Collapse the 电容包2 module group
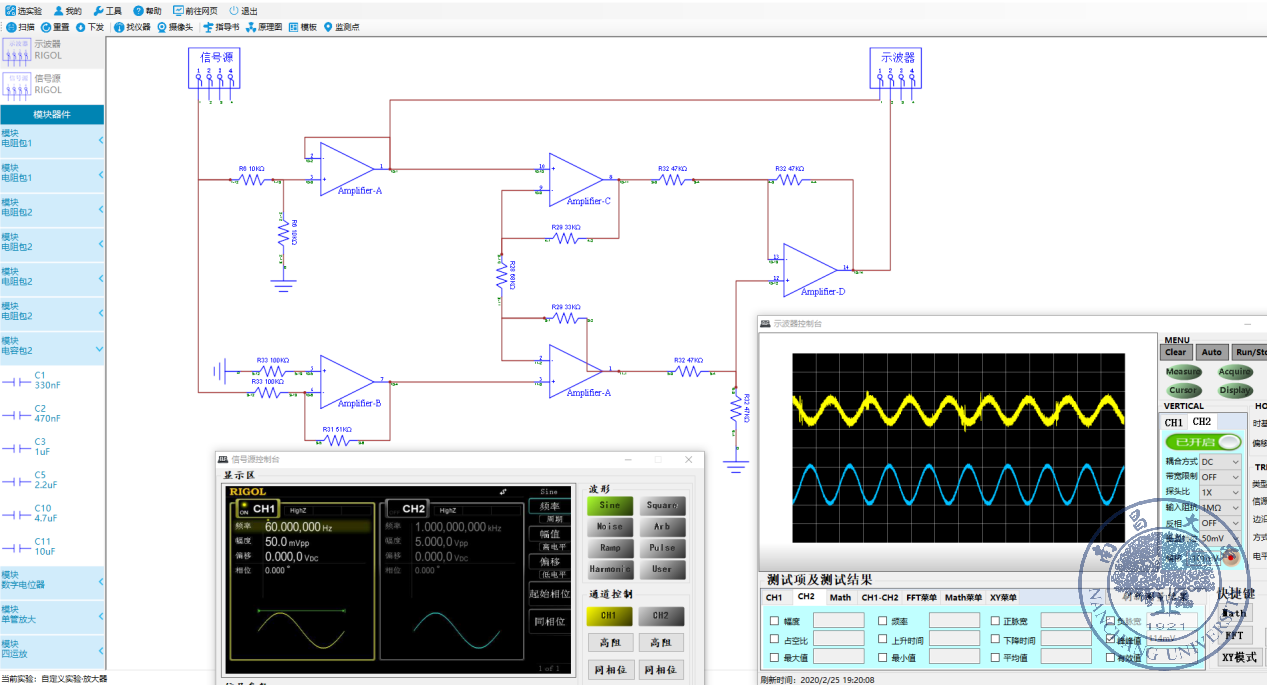The image size is (1267, 685). click(x=99, y=349)
